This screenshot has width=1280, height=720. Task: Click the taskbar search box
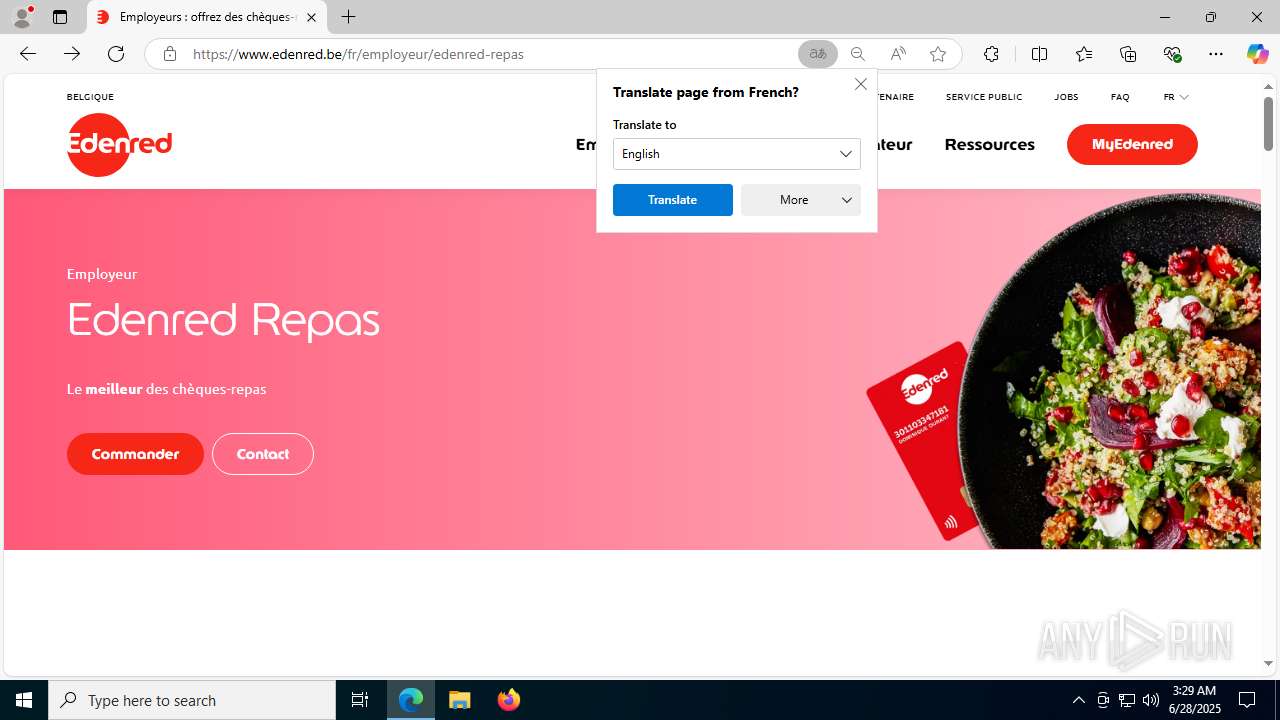tap(192, 700)
